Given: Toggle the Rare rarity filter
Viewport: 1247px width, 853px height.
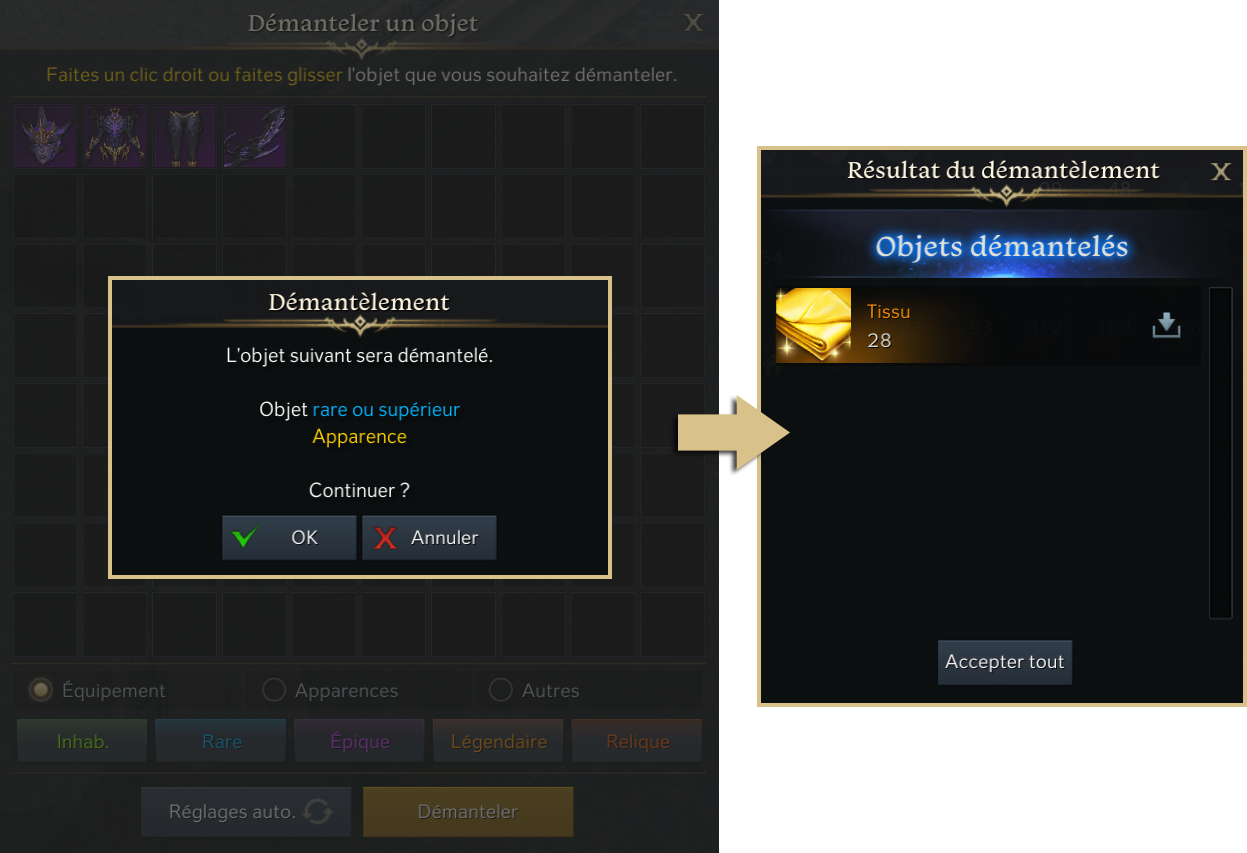Looking at the screenshot, I should click(x=221, y=742).
